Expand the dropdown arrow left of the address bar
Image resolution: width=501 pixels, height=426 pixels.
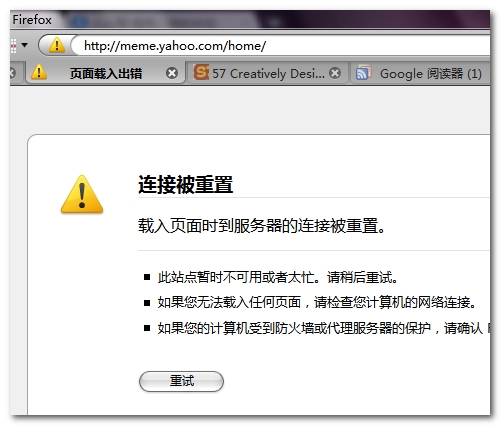pyautogui.click(x=25, y=45)
